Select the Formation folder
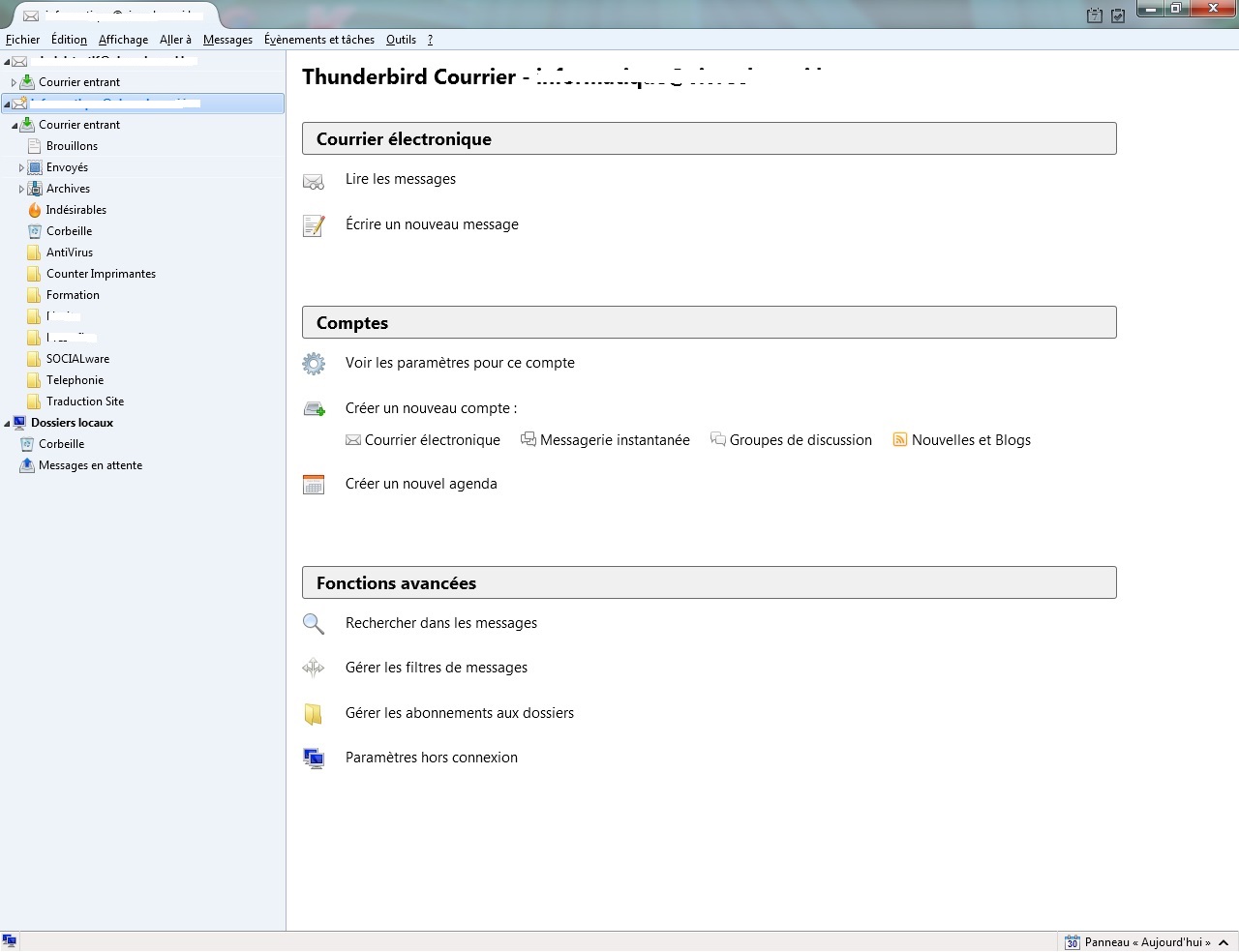Image resolution: width=1239 pixels, height=952 pixels. tap(73, 295)
